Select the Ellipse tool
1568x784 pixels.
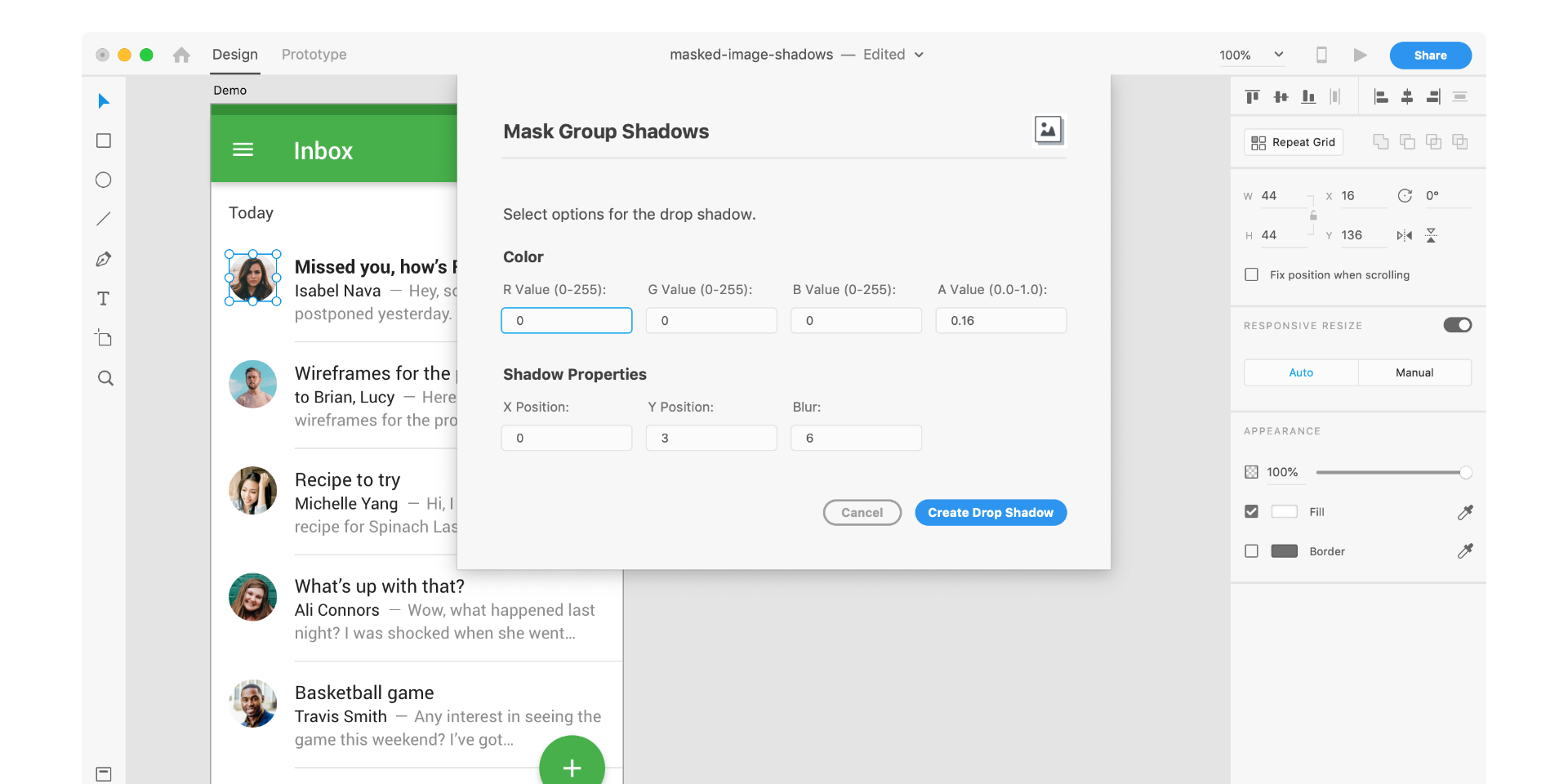(104, 180)
